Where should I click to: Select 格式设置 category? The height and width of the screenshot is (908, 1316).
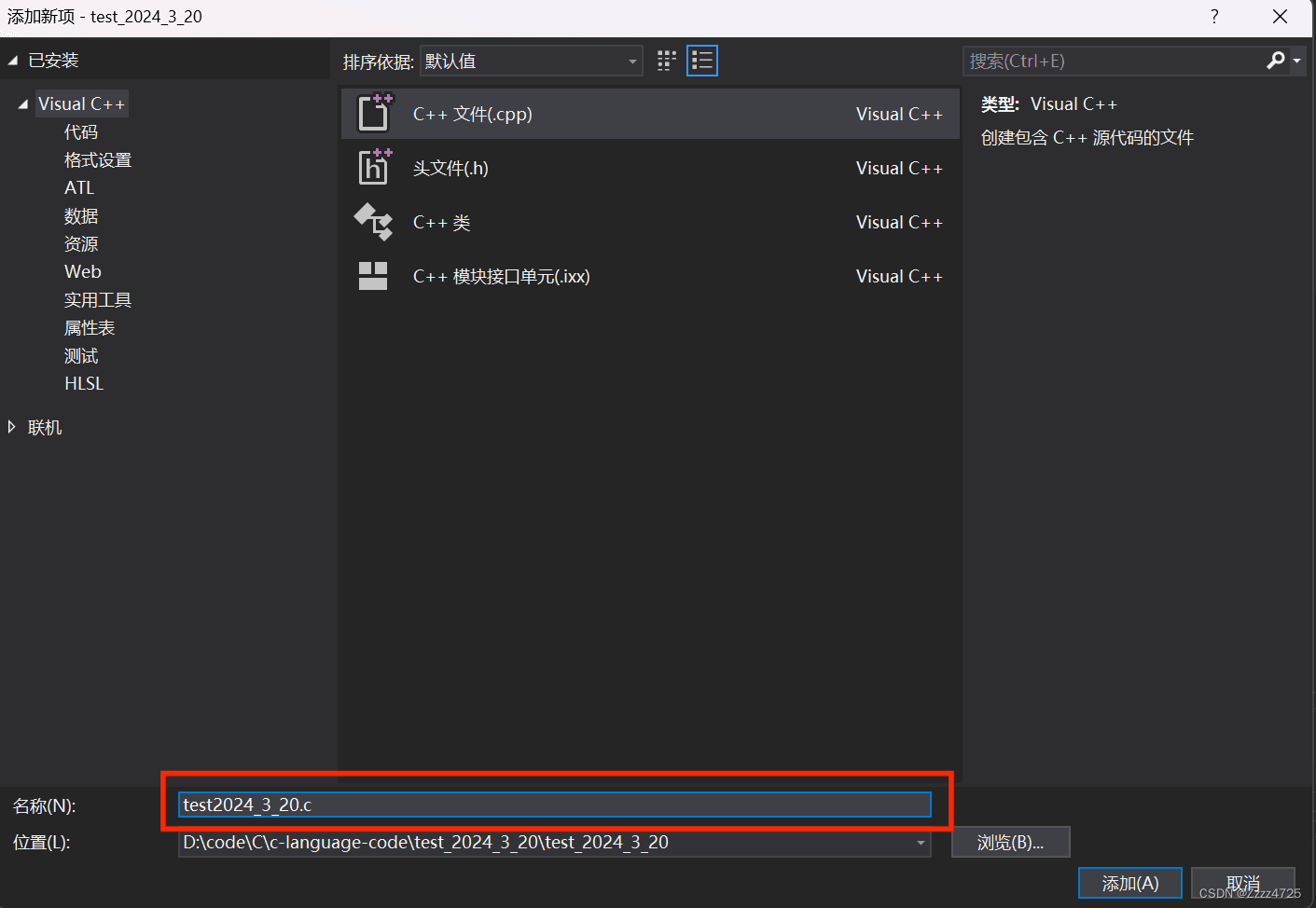98,160
